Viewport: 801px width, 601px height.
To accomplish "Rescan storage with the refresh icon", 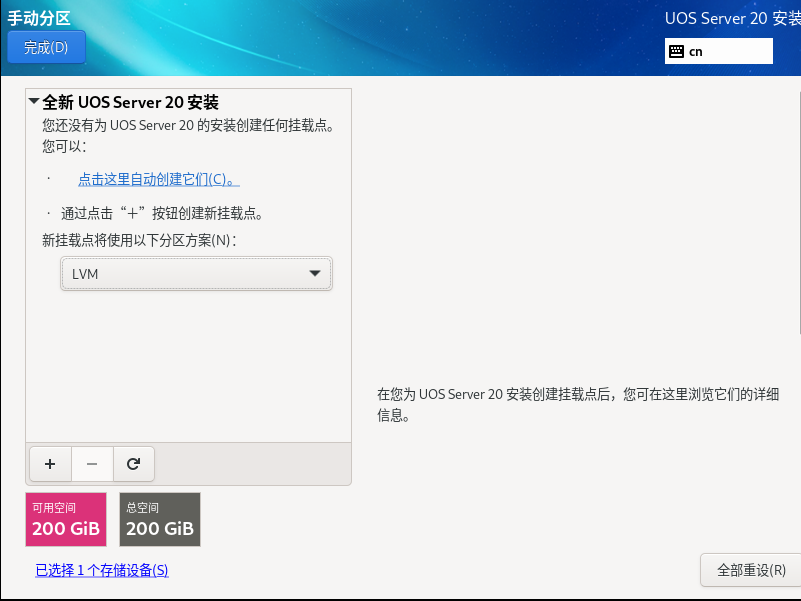I will (x=134, y=464).
